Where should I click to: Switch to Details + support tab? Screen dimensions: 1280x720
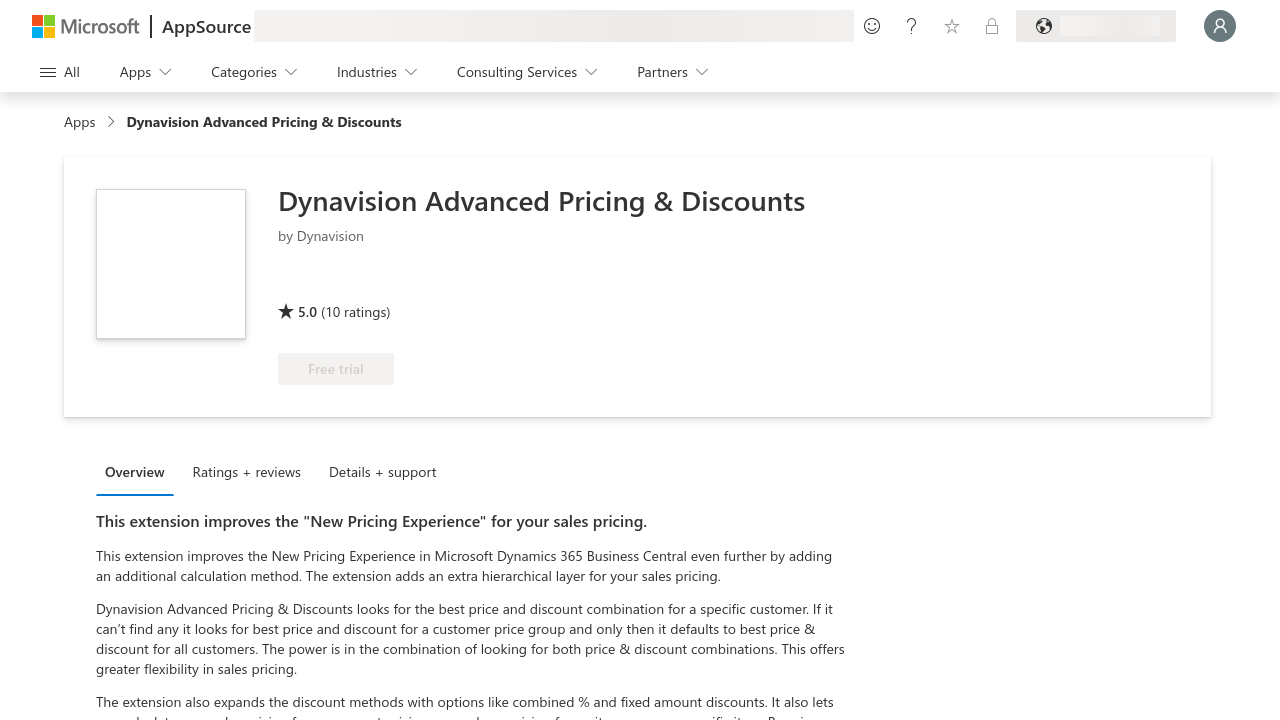tap(383, 472)
